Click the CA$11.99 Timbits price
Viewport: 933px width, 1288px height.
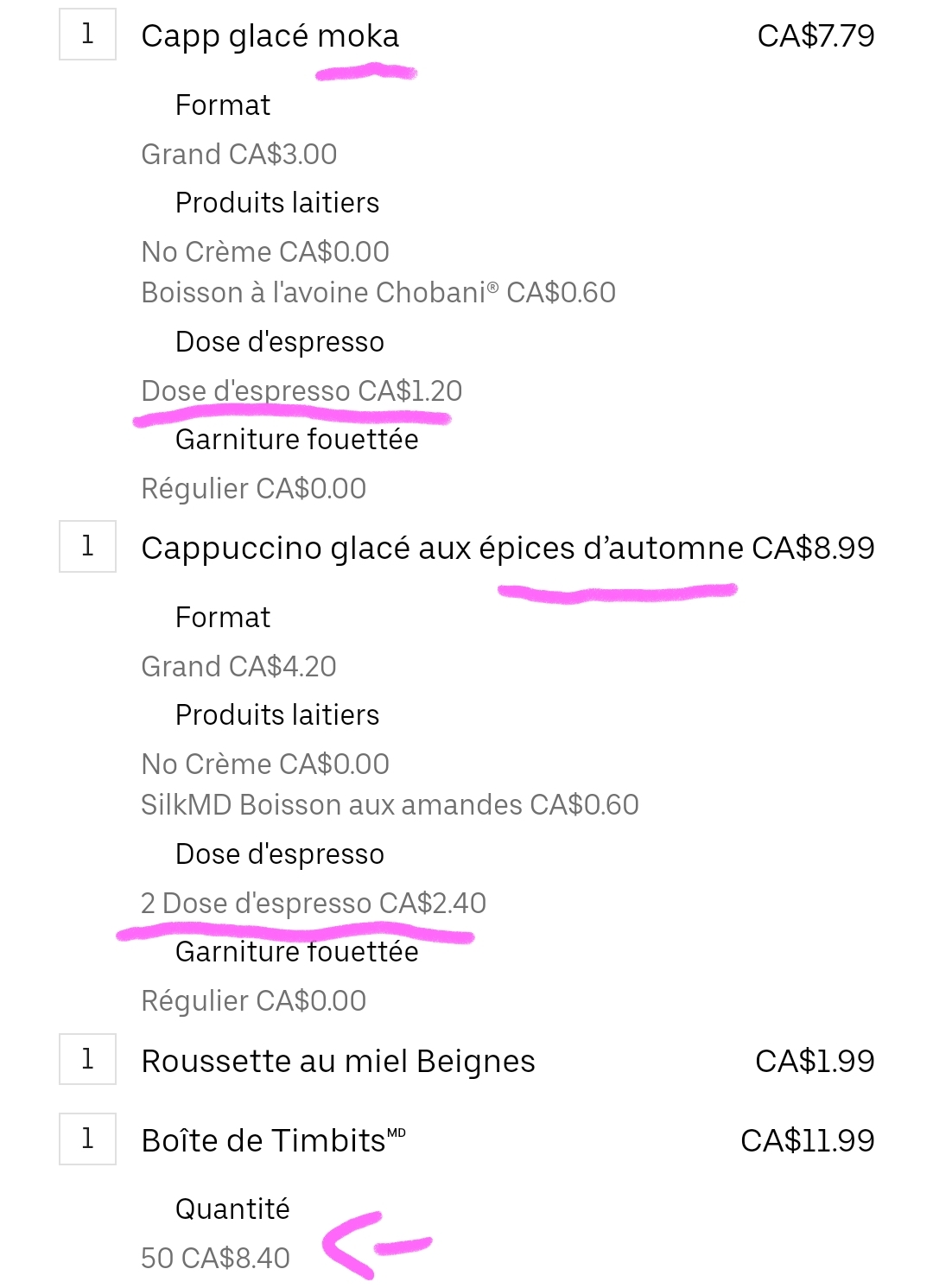click(807, 1140)
